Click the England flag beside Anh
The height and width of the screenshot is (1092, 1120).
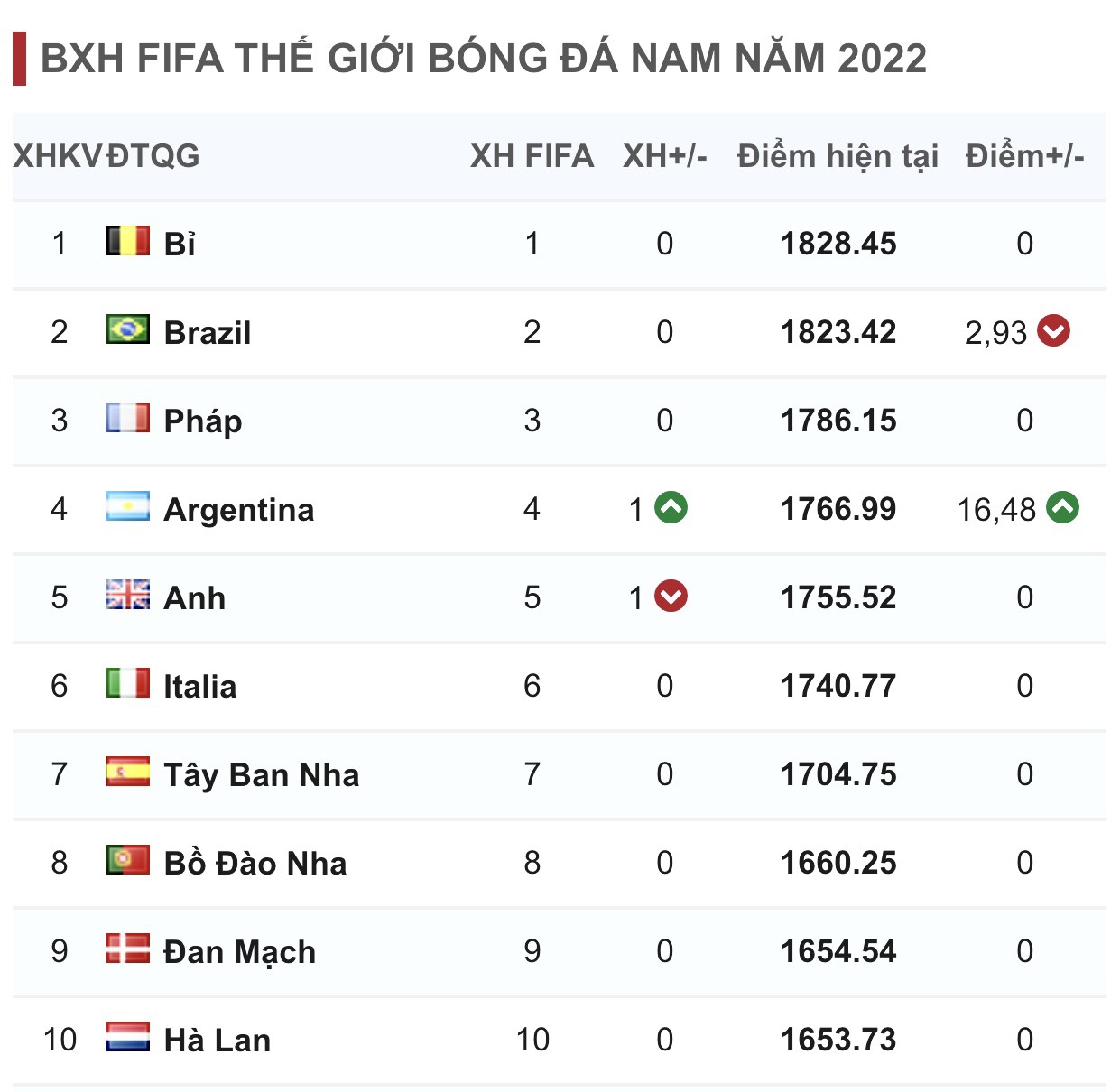pyautogui.click(x=128, y=595)
